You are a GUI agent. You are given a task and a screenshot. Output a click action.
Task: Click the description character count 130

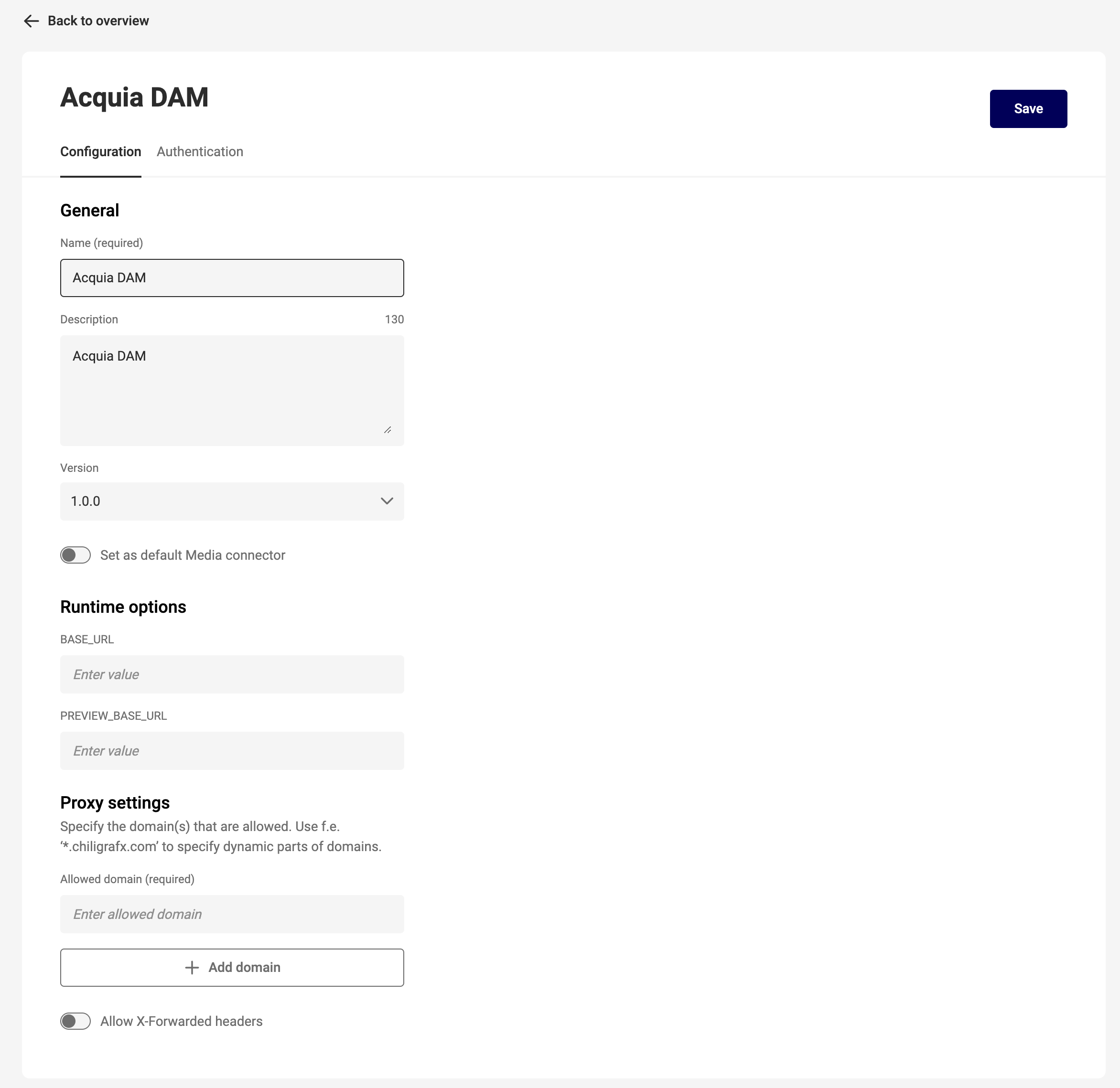pyautogui.click(x=394, y=320)
